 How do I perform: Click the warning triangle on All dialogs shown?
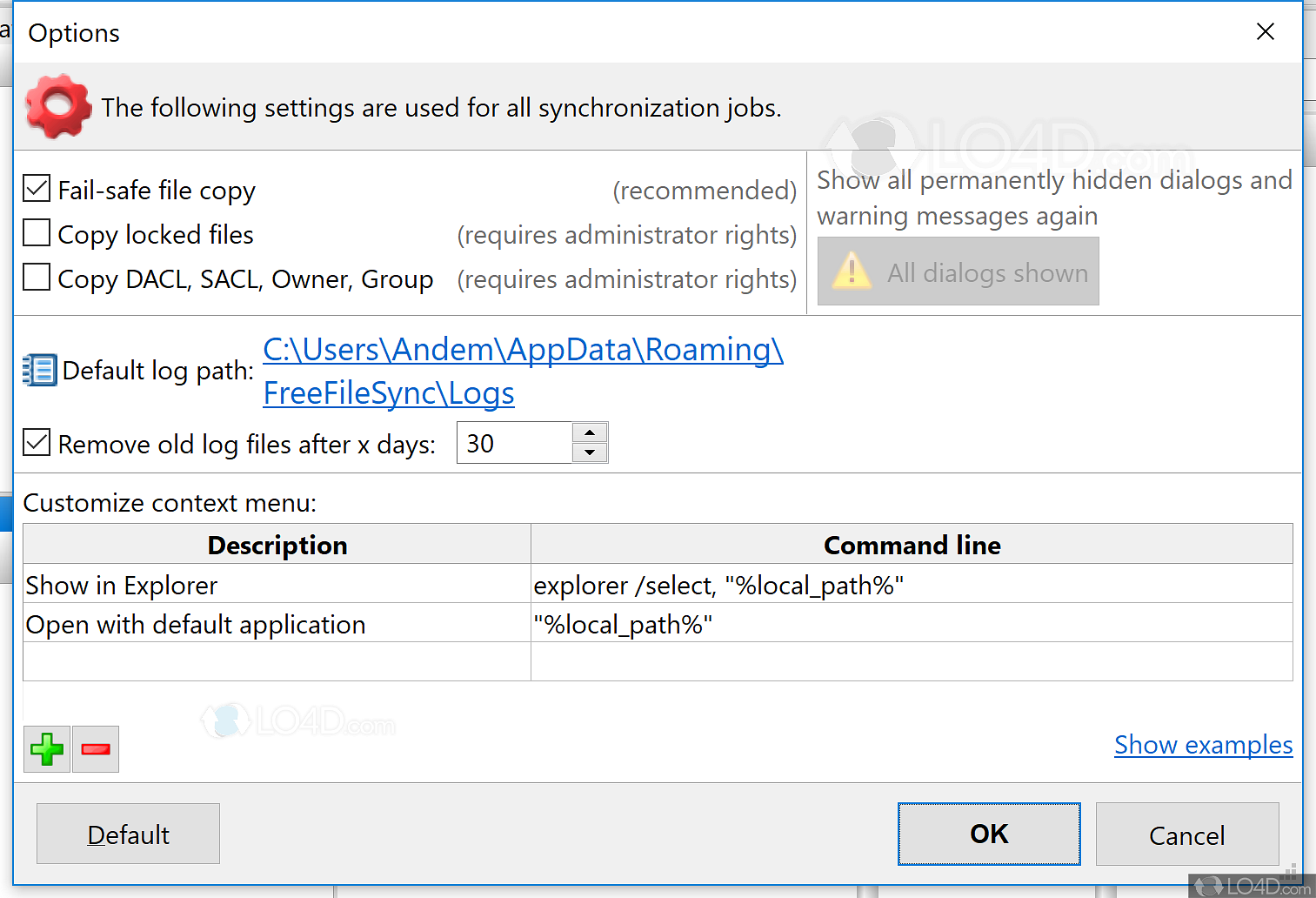point(851,271)
